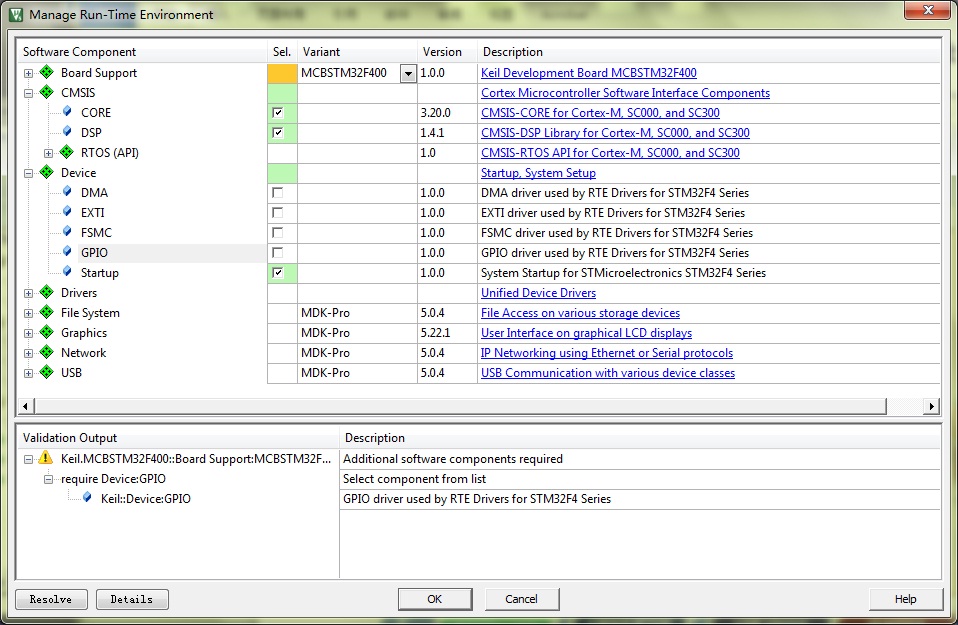Expand the Board Support tree node
This screenshot has height=625, width=958.
pyautogui.click(x=28, y=73)
